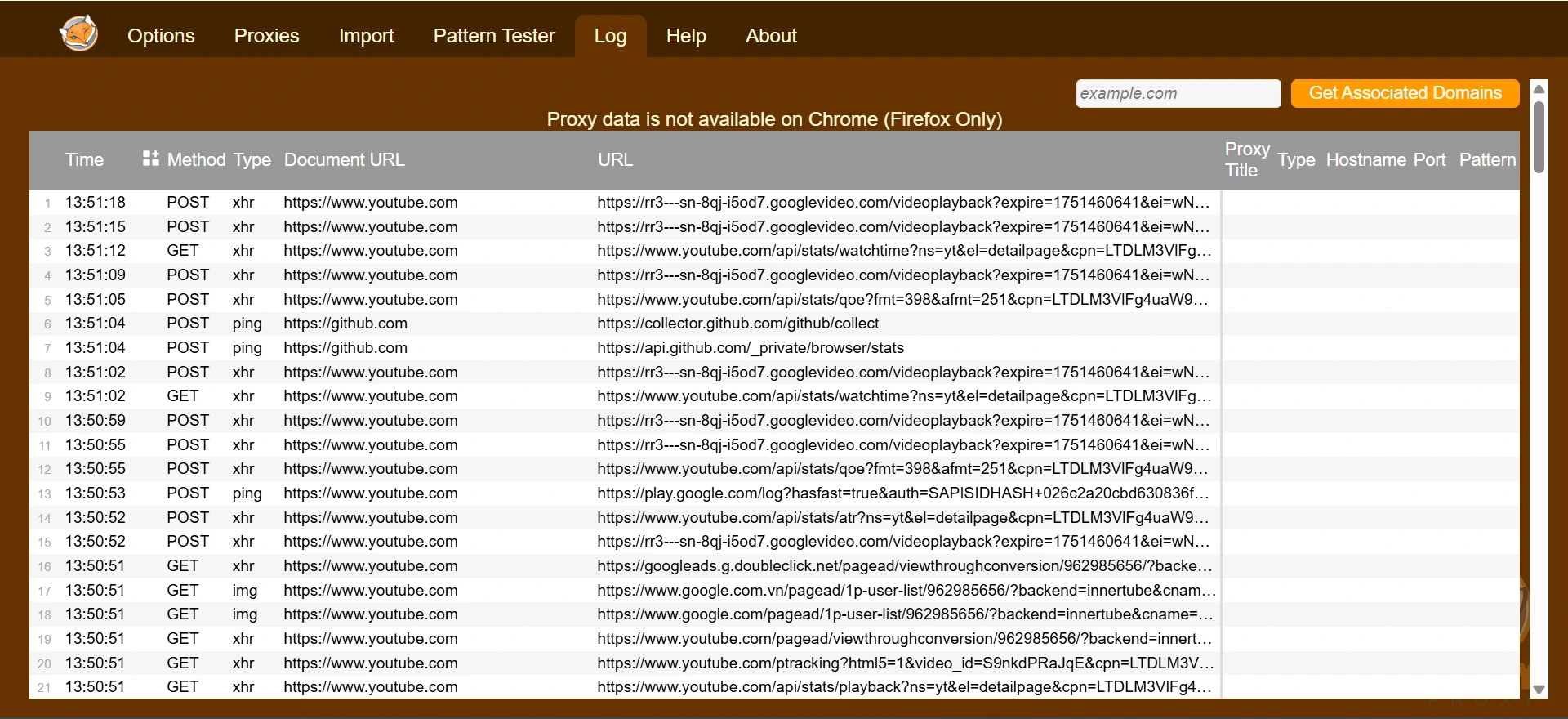Go to the Pattern Tester tab
The height and width of the screenshot is (719, 1568).
(493, 36)
